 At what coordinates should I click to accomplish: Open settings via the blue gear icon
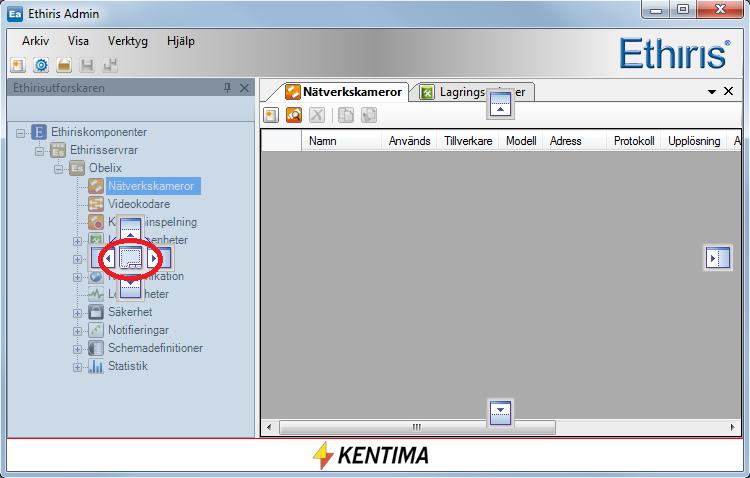(41, 65)
